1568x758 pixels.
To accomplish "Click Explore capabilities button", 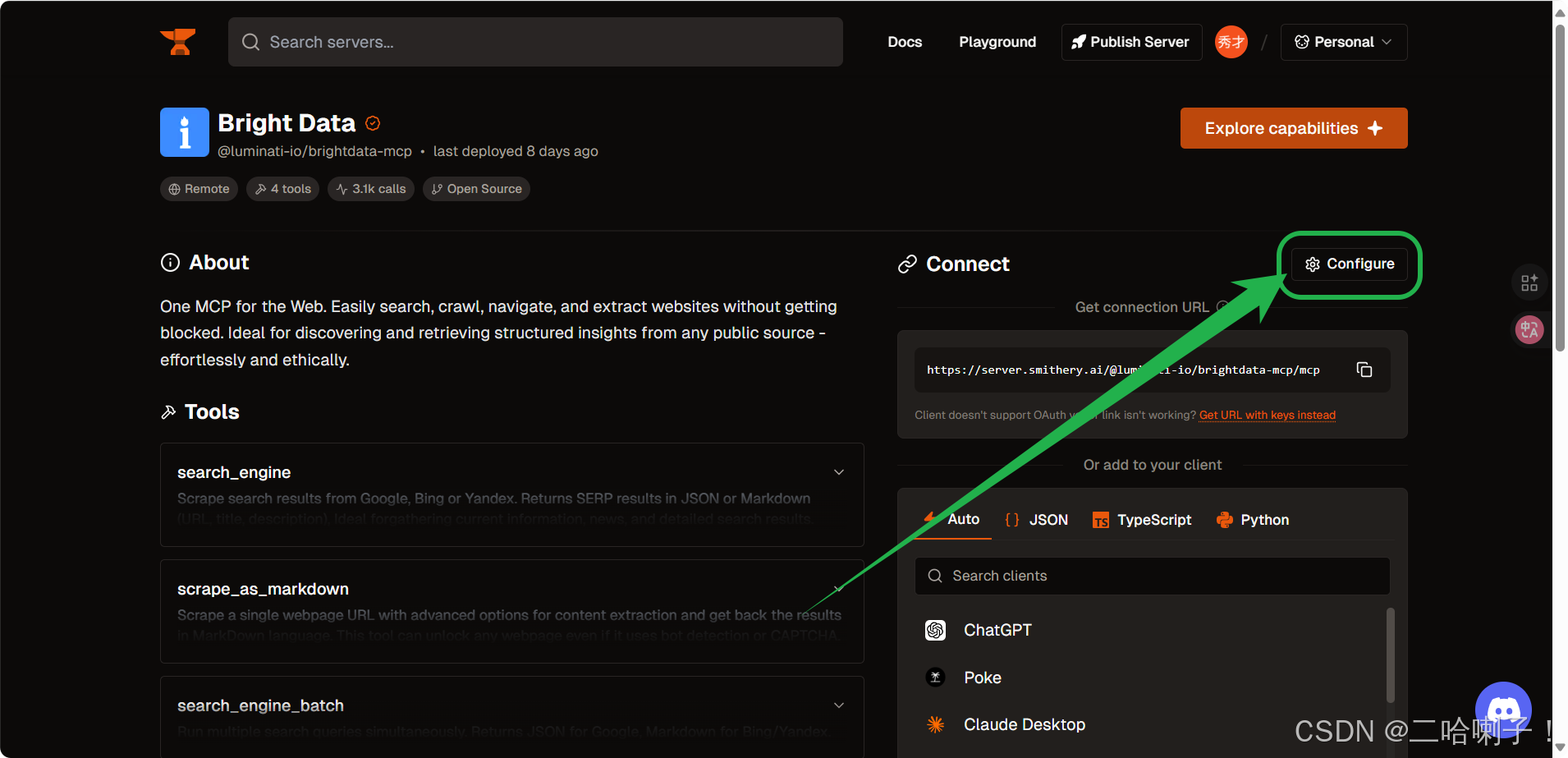I will pos(1294,128).
